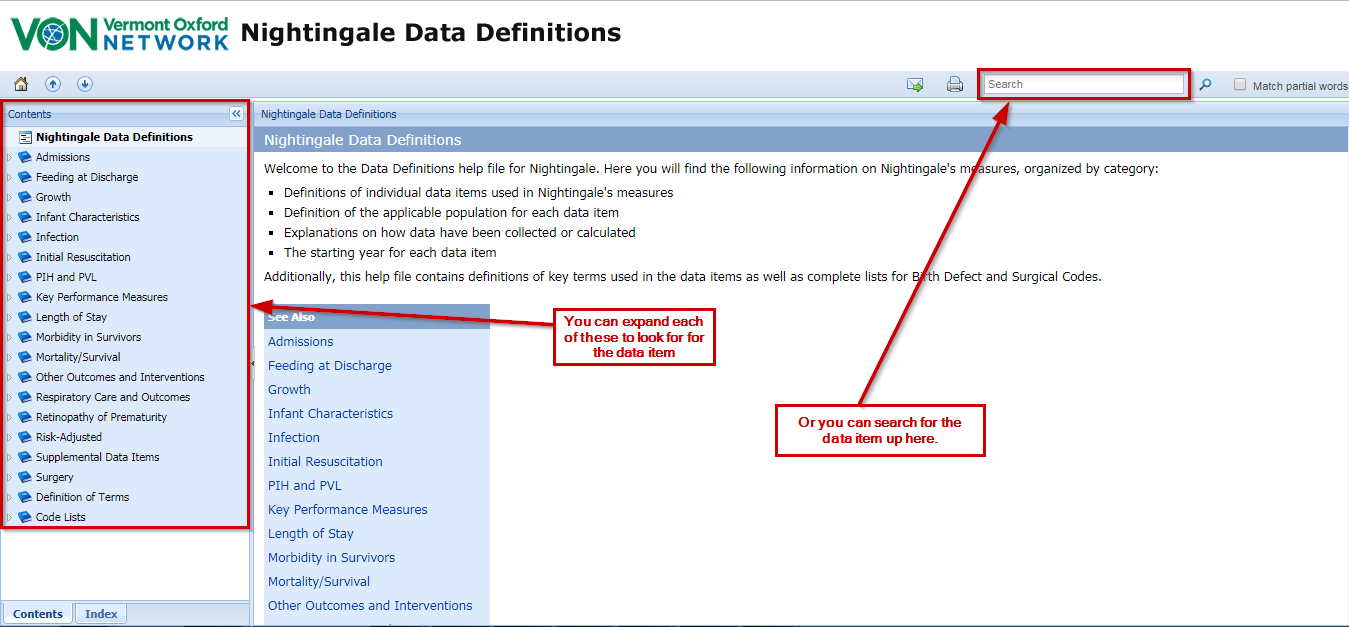
Task: Click the book icon beside Surgery
Action: click(x=25, y=477)
